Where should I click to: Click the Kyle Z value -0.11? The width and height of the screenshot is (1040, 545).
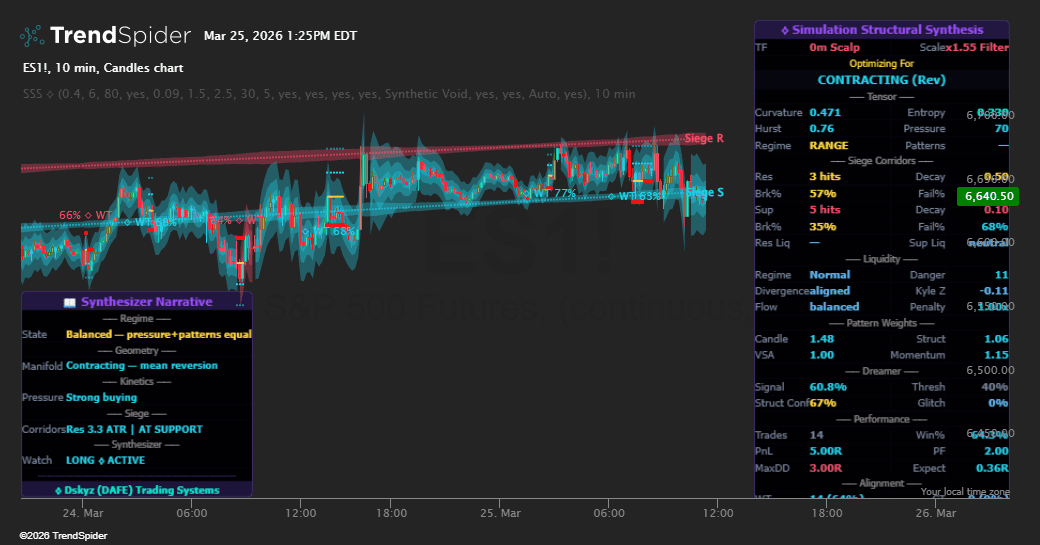click(x=994, y=291)
